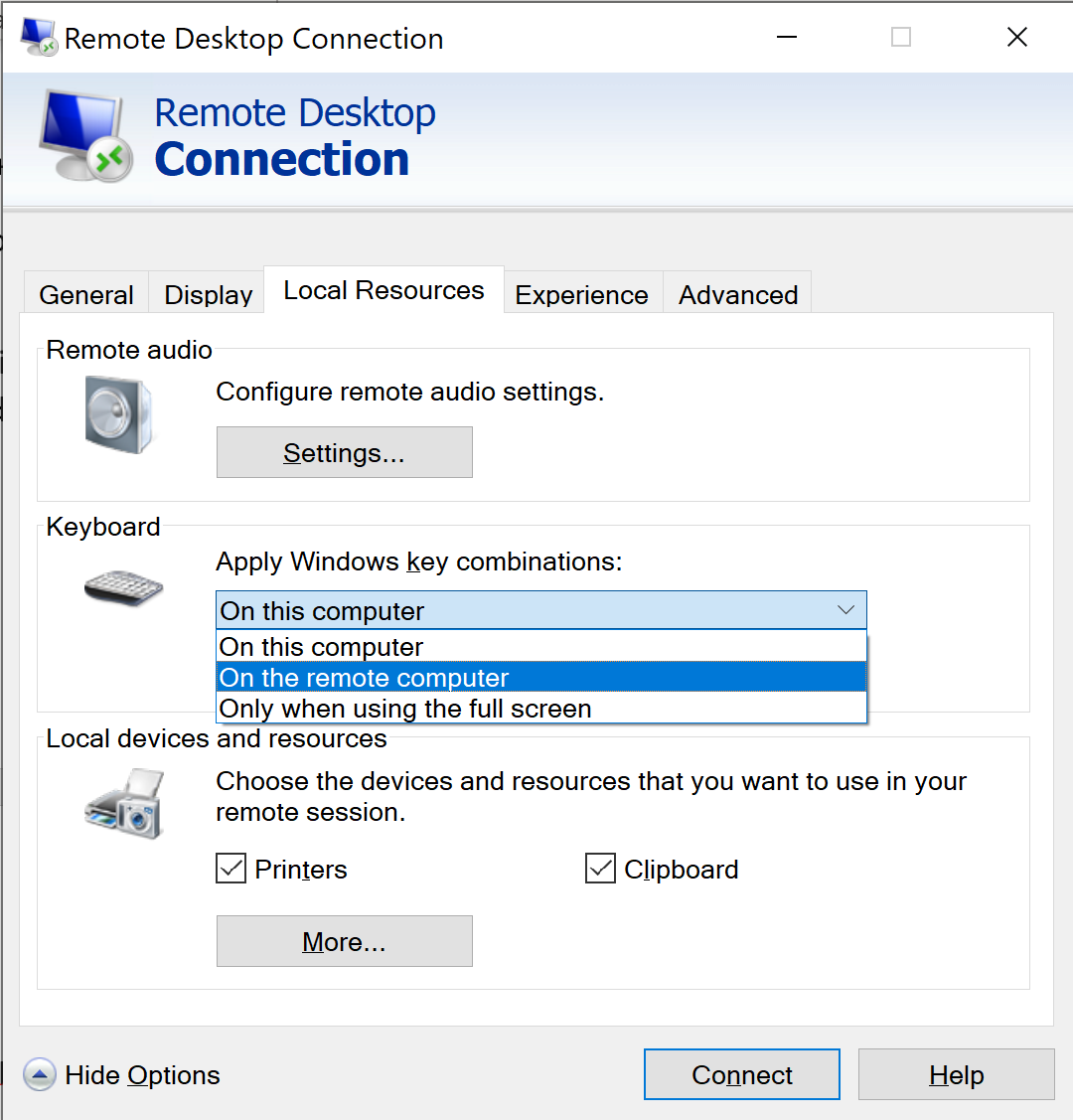Click the remote audio speaker icon

118,414
